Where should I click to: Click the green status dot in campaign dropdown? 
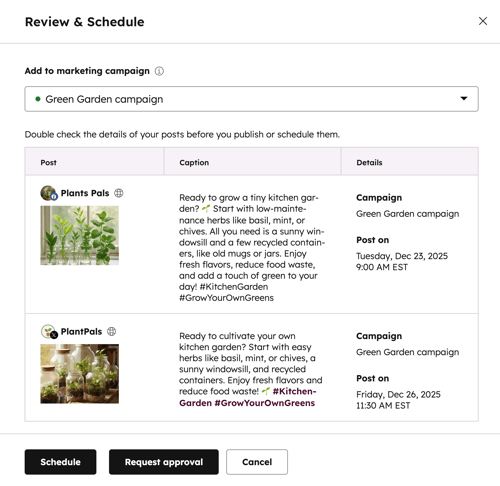(x=38, y=99)
